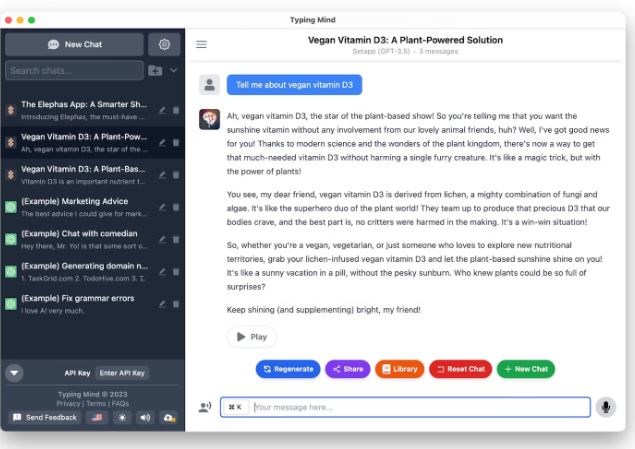This screenshot has height=449, width=635.
Task: Click the green New Chat button
Action: [526, 369]
